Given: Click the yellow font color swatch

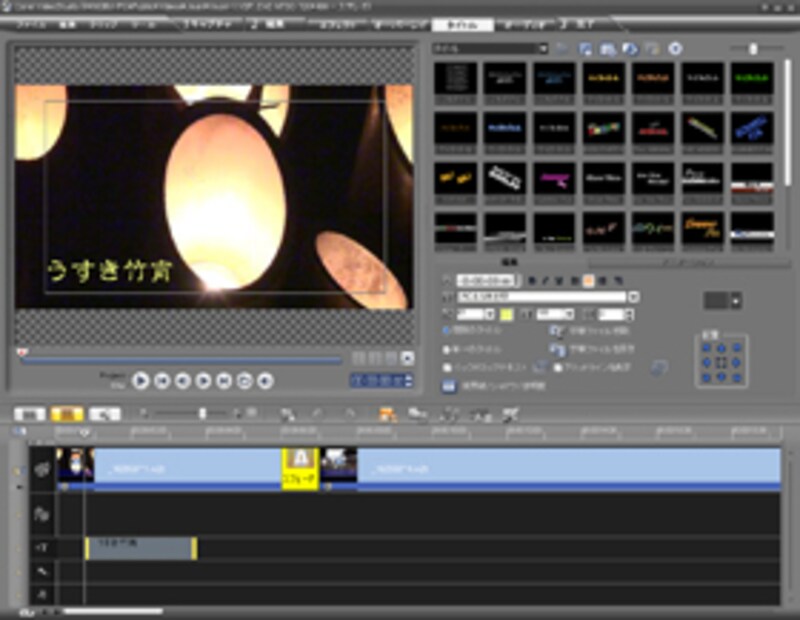Looking at the screenshot, I should coord(506,314).
